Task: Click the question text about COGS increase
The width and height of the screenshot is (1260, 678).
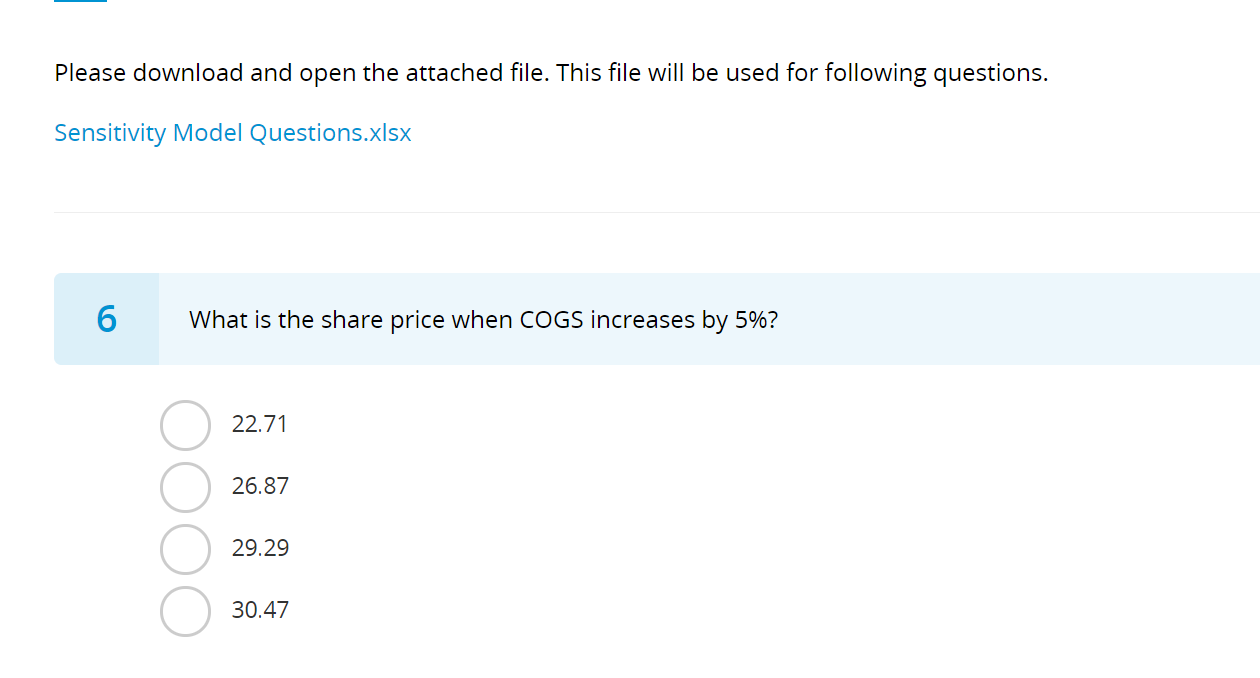Action: click(483, 319)
